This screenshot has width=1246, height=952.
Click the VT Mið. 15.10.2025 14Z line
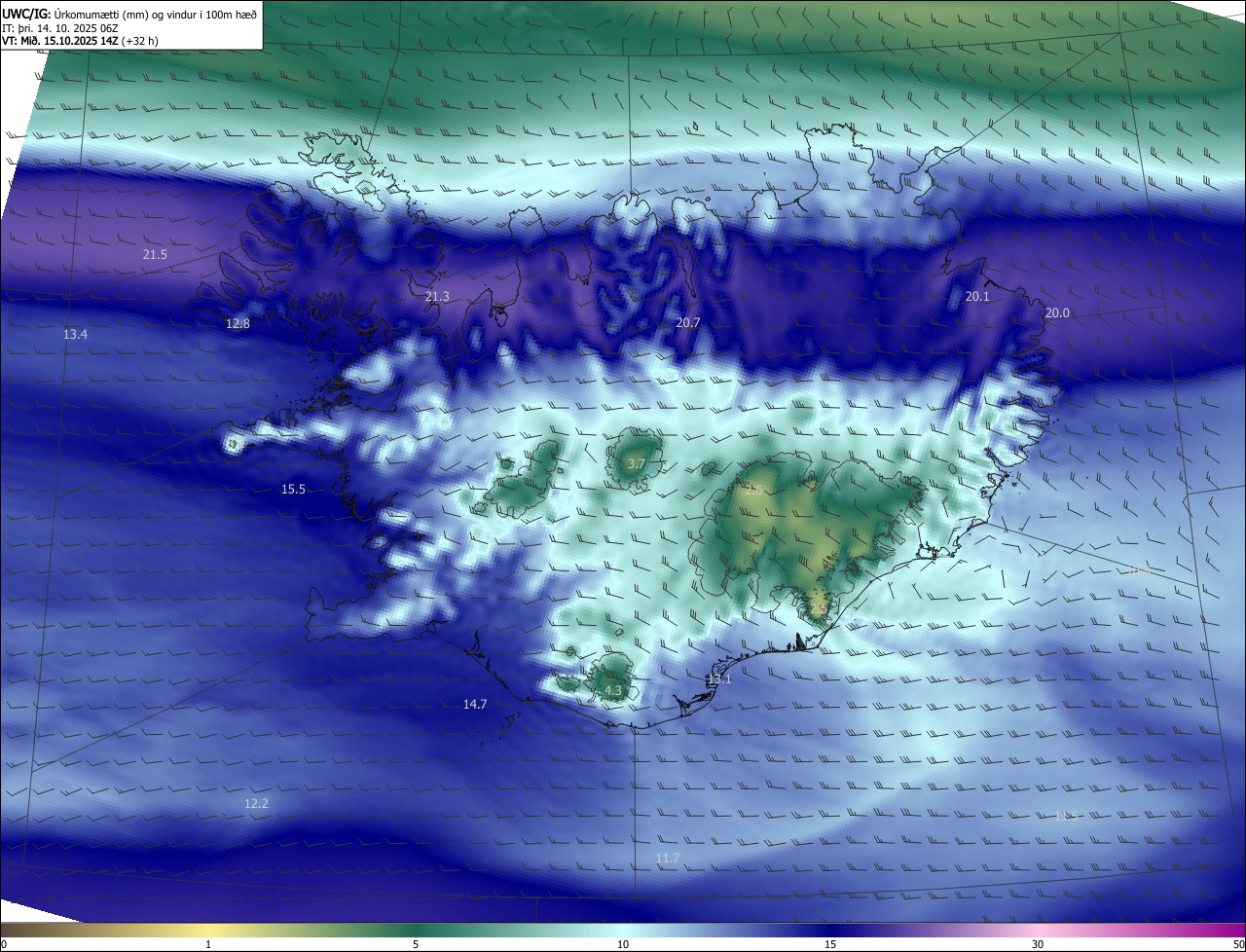click(81, 41)
